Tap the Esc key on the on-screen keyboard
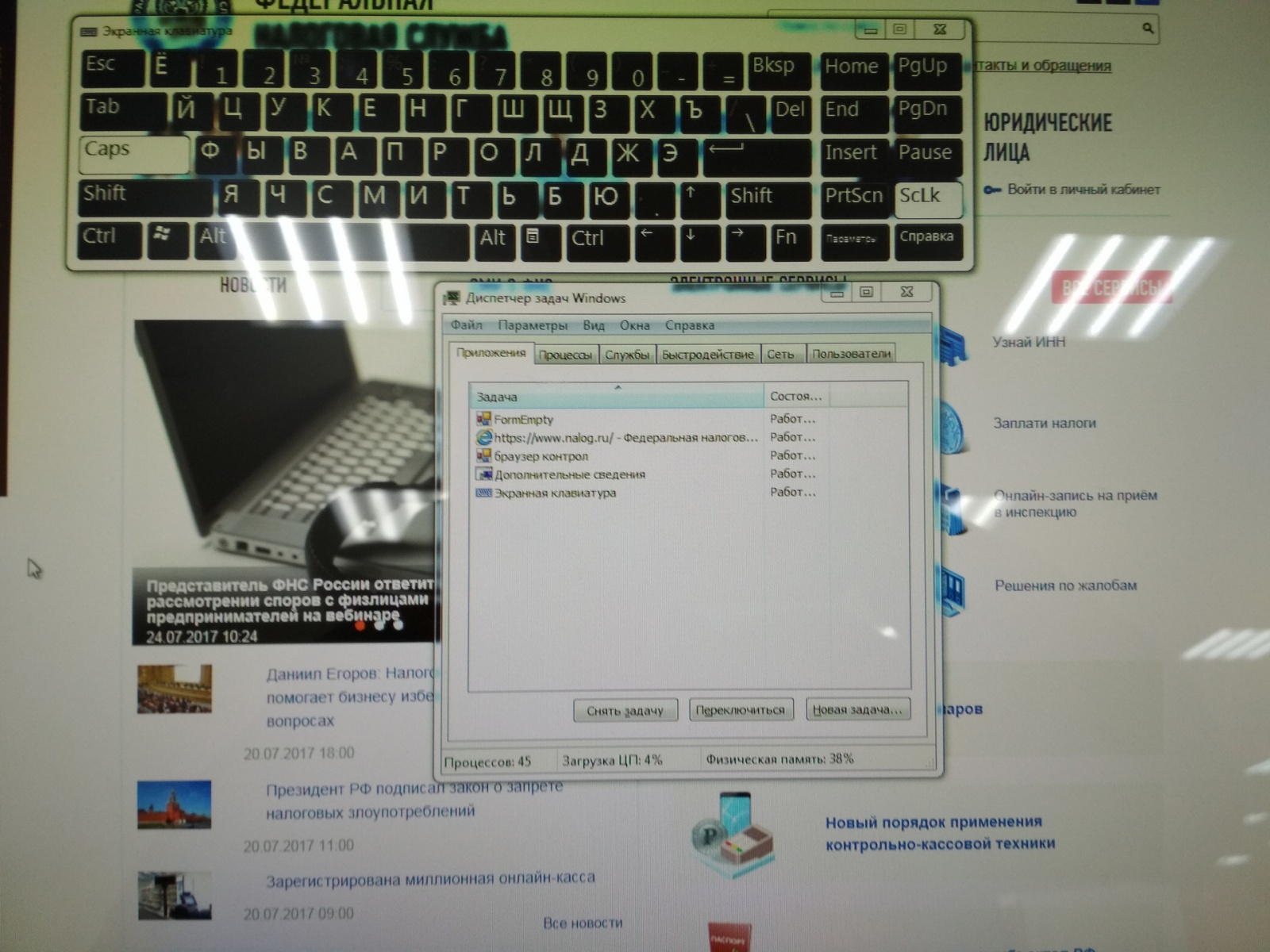 click(x=112, y=68)
